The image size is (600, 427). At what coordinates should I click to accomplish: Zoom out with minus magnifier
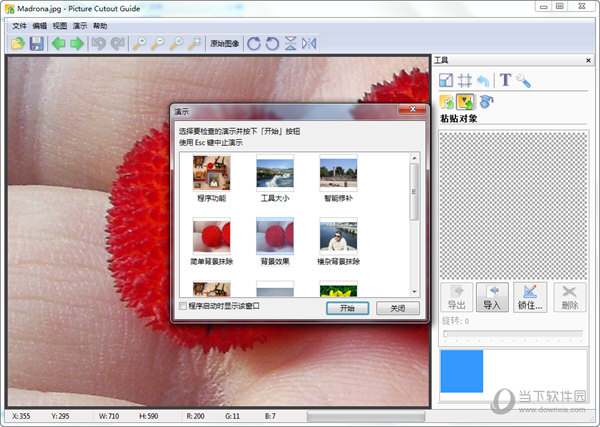pyautogui.click(x=158, y=44)
